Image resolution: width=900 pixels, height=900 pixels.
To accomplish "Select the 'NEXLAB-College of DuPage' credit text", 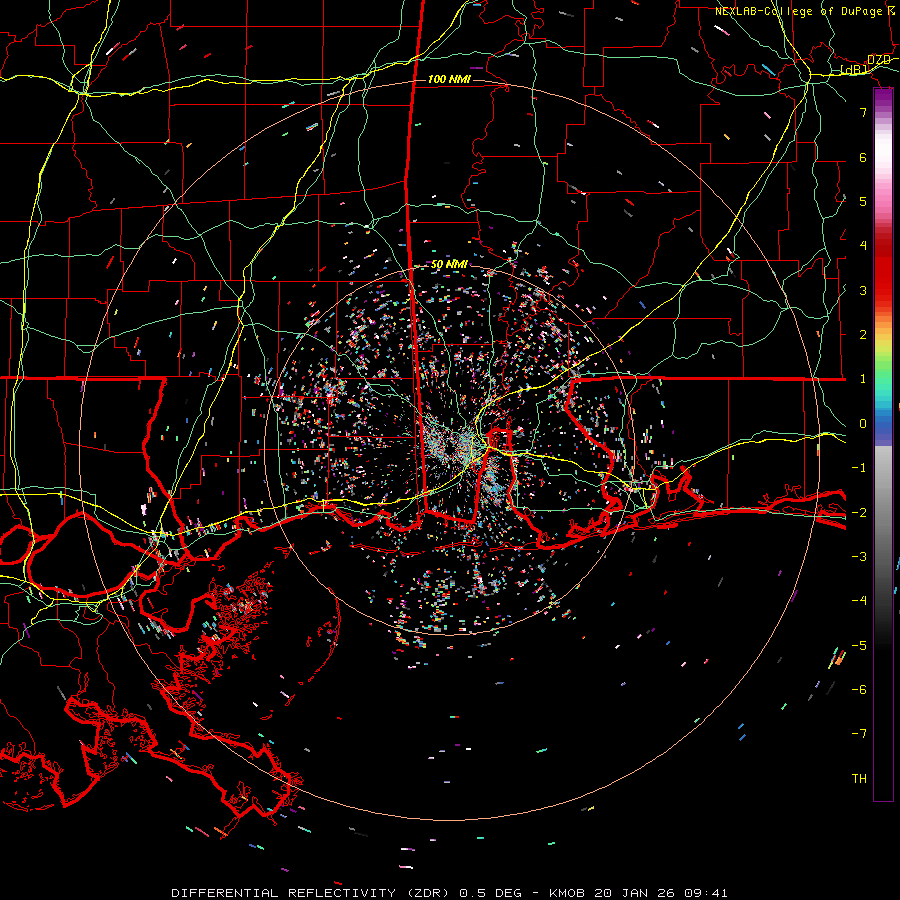I will point(798,11).
